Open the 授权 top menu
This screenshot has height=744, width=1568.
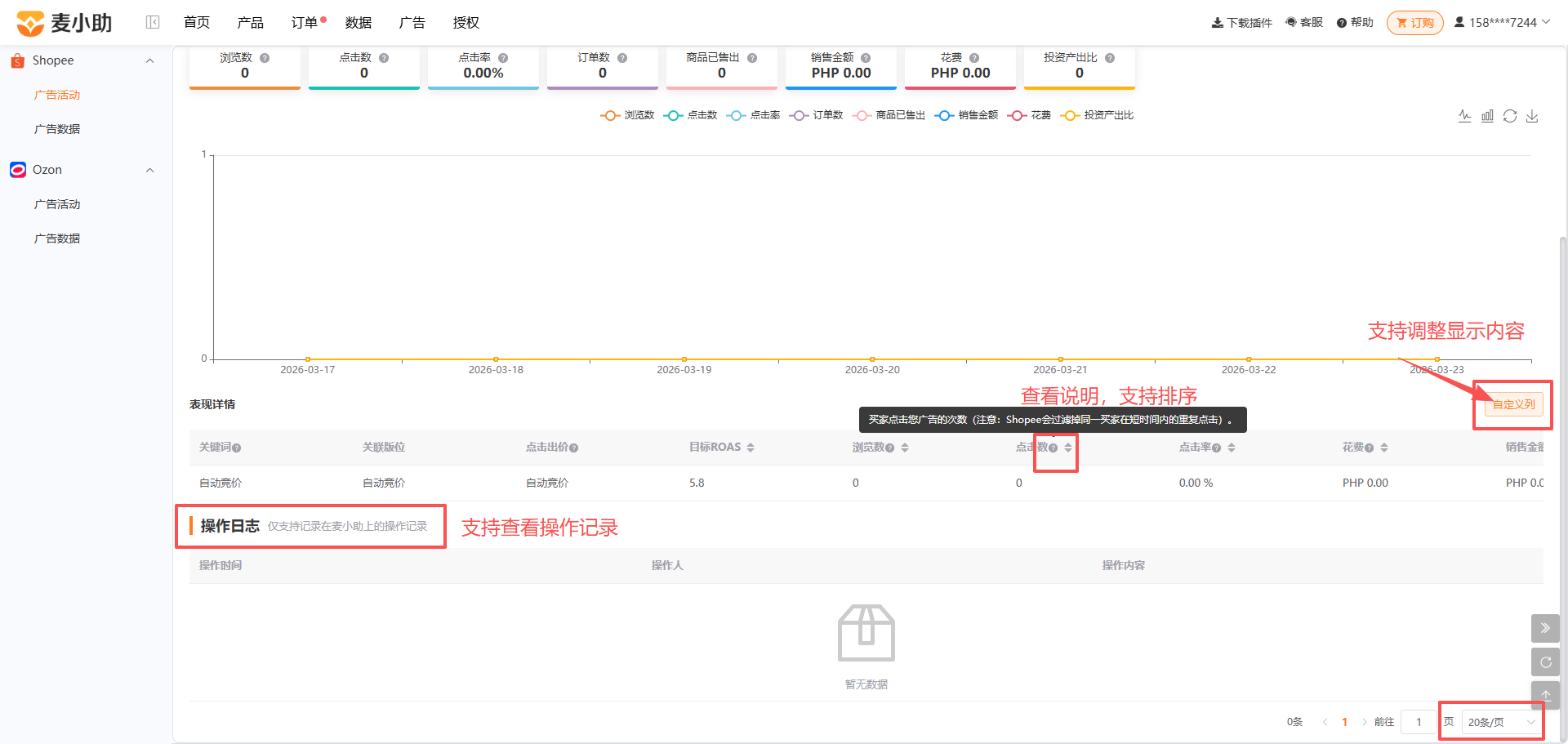pos(466,23)
